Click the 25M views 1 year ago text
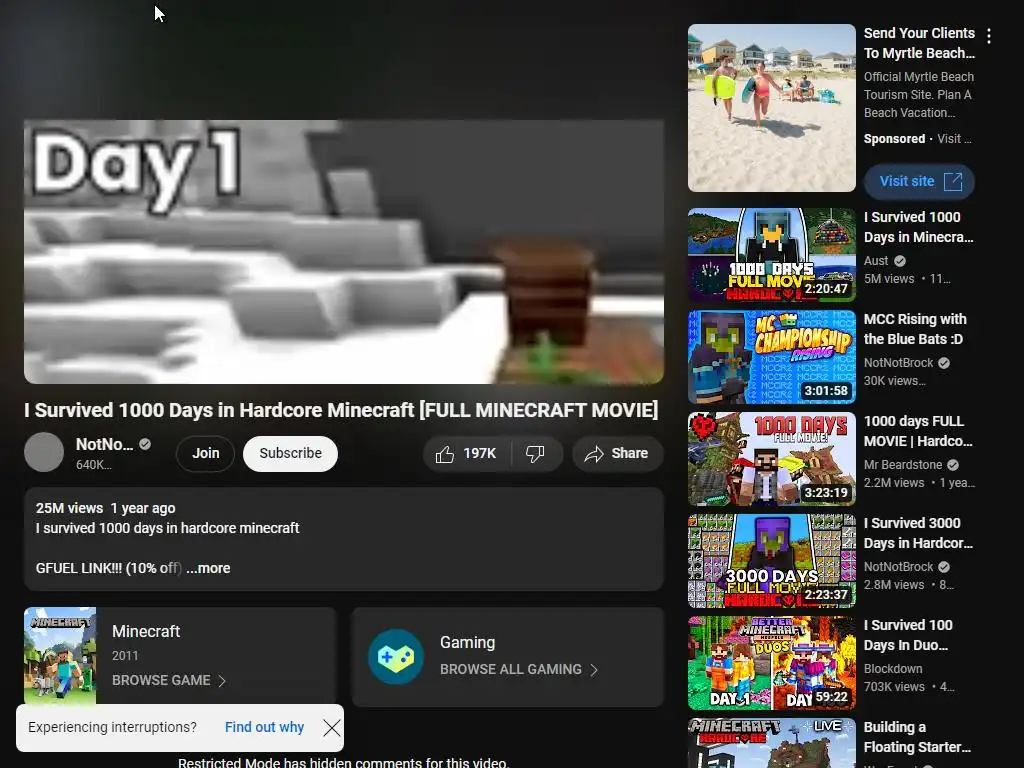This screenshot has height=768, width=1024. pos(105,508)
